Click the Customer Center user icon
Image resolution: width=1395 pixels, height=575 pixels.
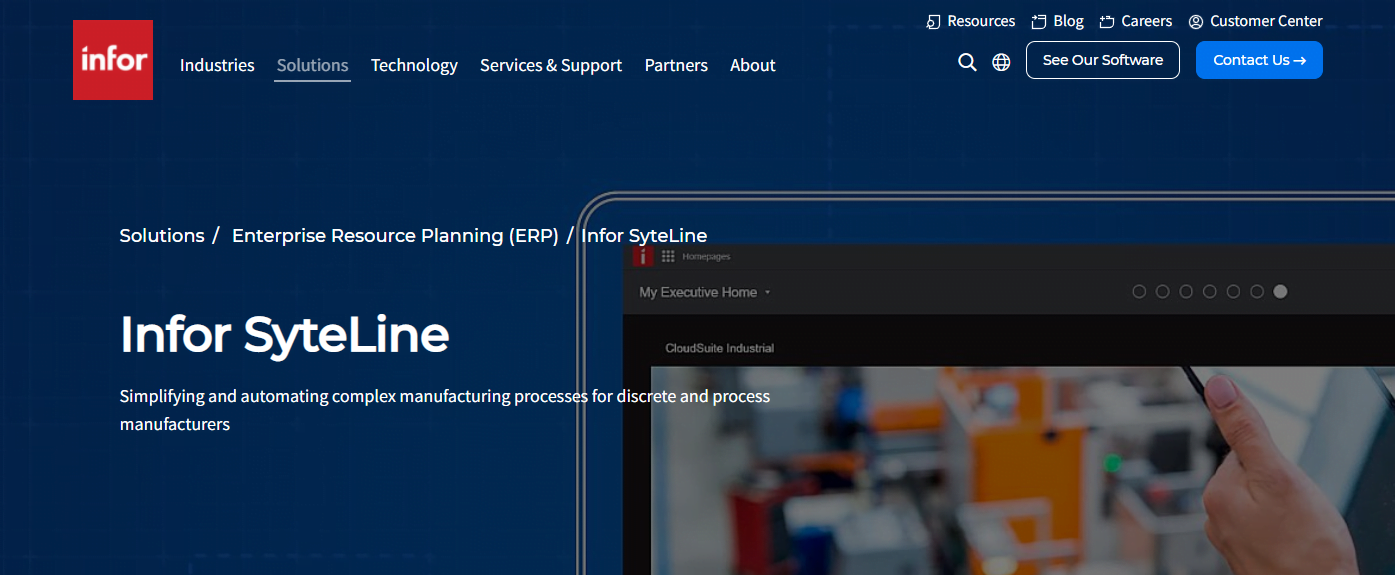click(1195, 21)
